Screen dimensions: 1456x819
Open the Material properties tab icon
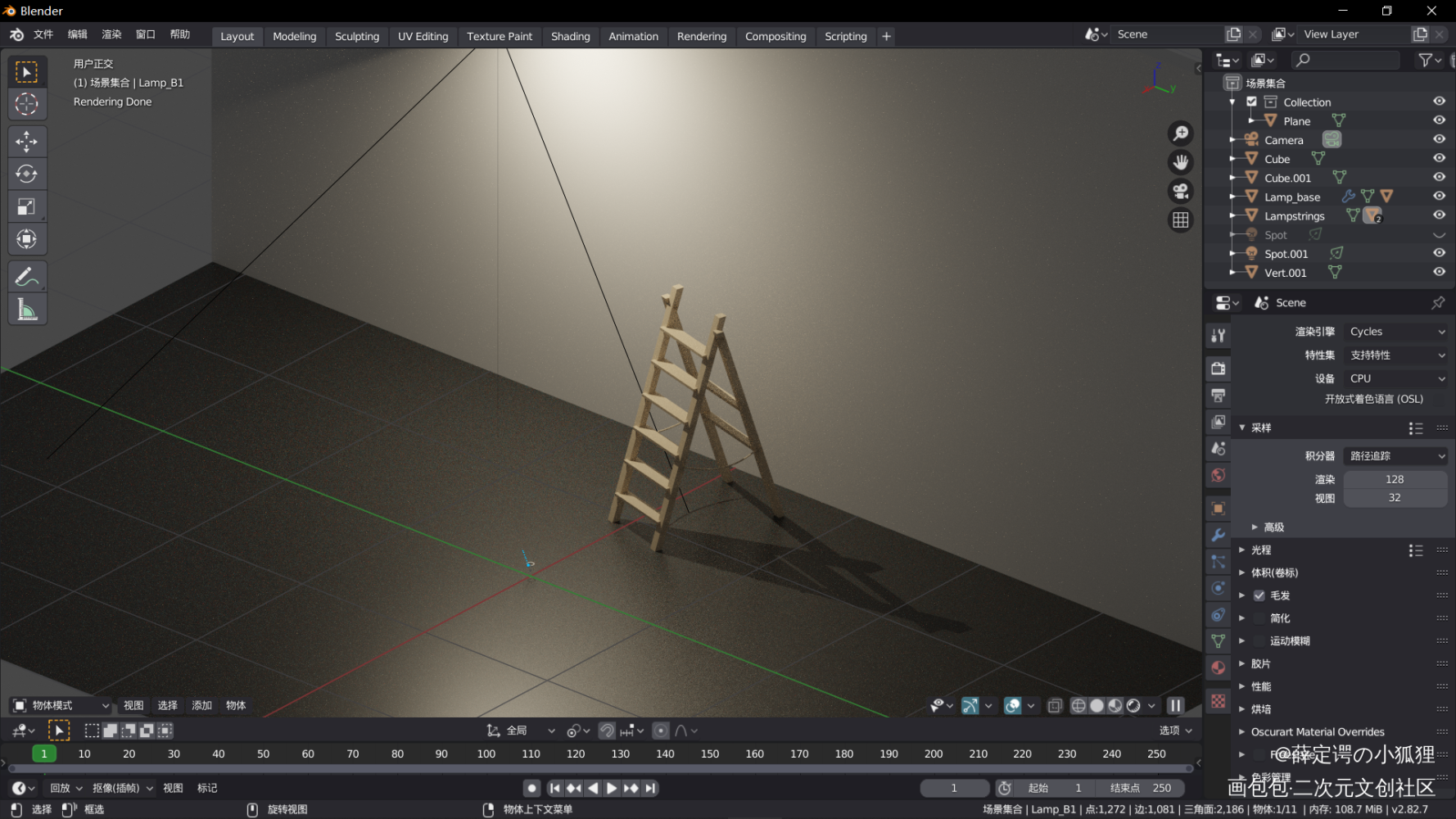(1219, 667)
